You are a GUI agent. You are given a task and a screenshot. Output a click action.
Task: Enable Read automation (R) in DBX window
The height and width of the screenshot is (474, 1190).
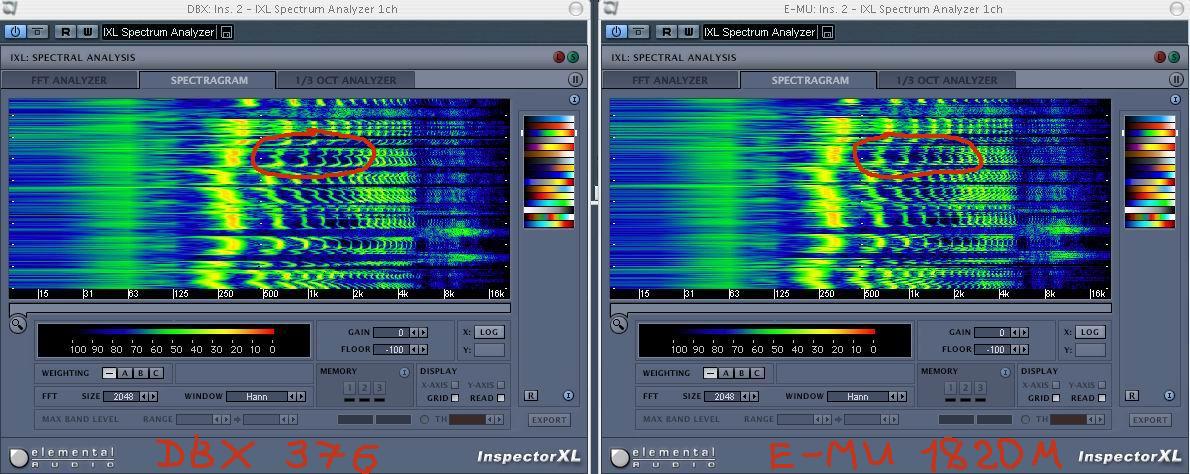[65, 32]
